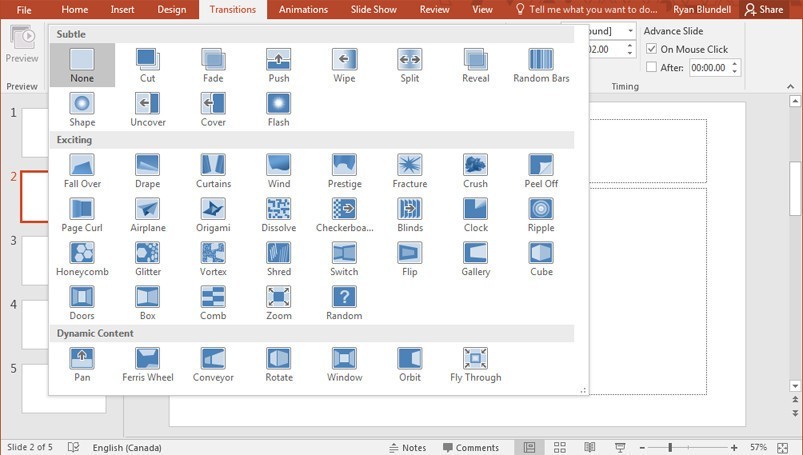Screen dimensions: 803x455
Task: Apply the Peel Off transition
Action: [541, 171]
